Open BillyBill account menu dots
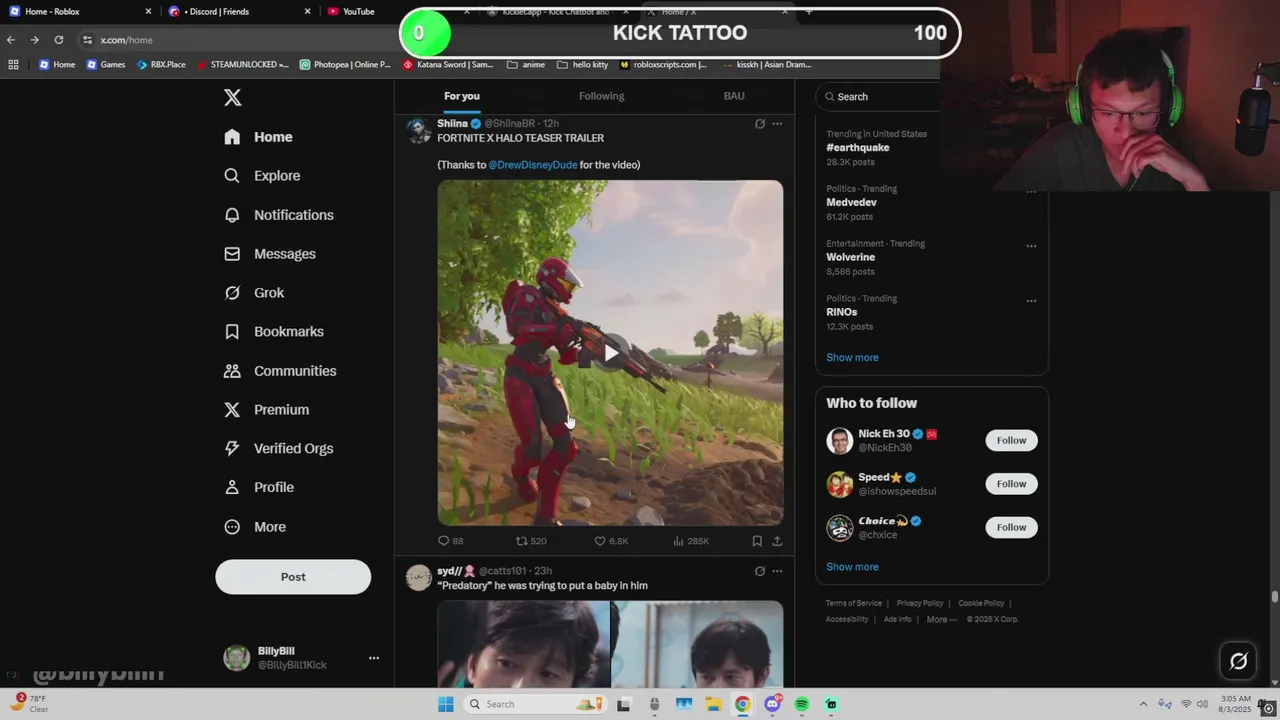 374,658
